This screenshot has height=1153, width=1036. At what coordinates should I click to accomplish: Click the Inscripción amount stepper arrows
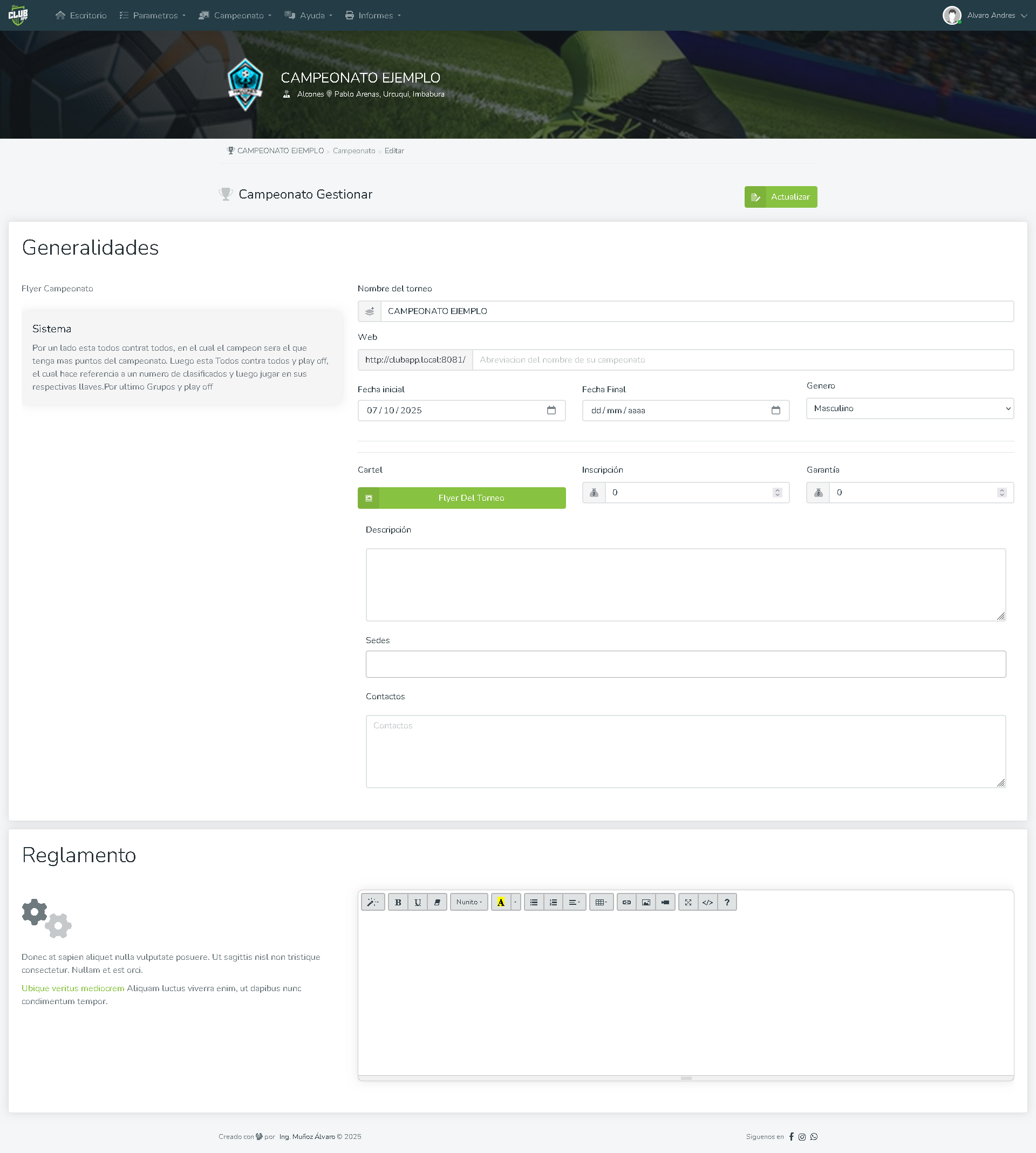777,493
